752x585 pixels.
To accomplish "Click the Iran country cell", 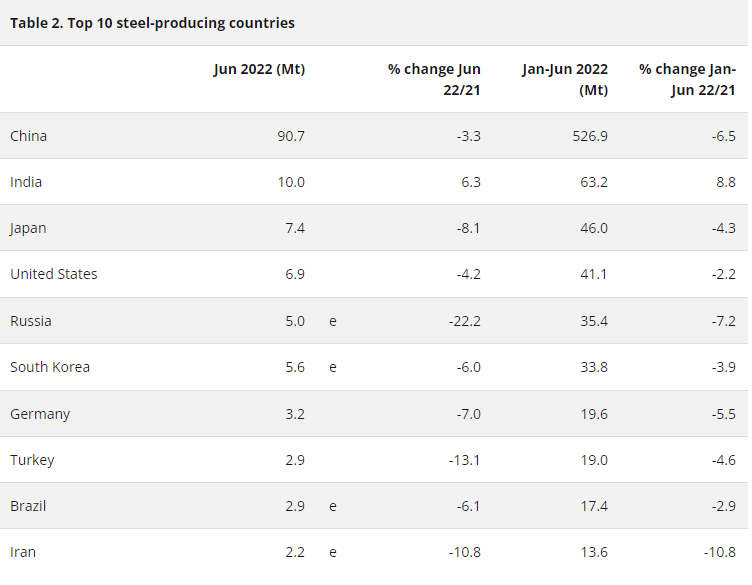I will point(23,552).
